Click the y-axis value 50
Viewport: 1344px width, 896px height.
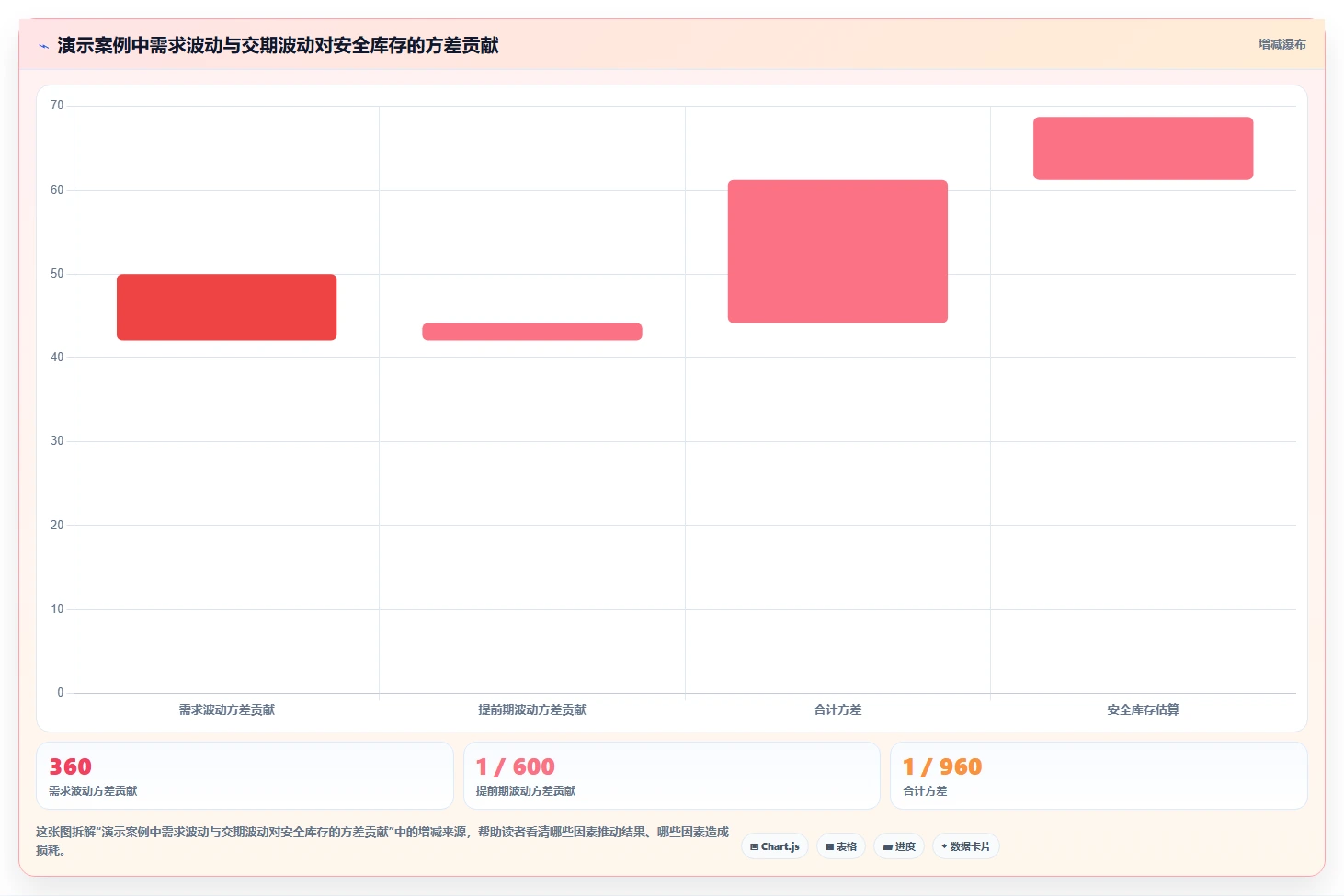pyautogui.click(x=57, y=274)
